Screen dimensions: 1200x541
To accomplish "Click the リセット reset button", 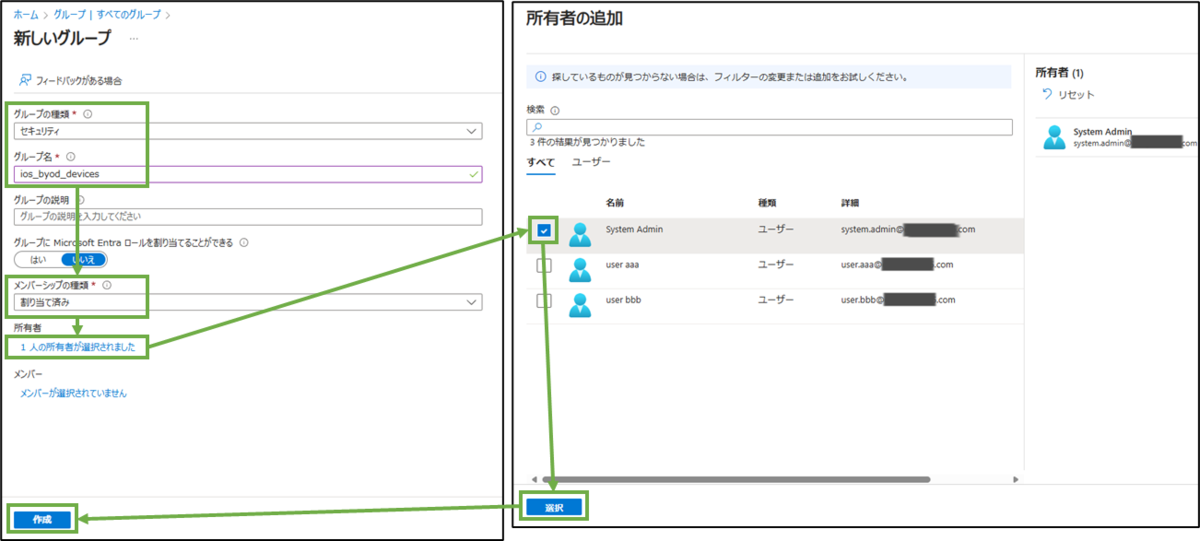I will click(x=1067, y=94).
